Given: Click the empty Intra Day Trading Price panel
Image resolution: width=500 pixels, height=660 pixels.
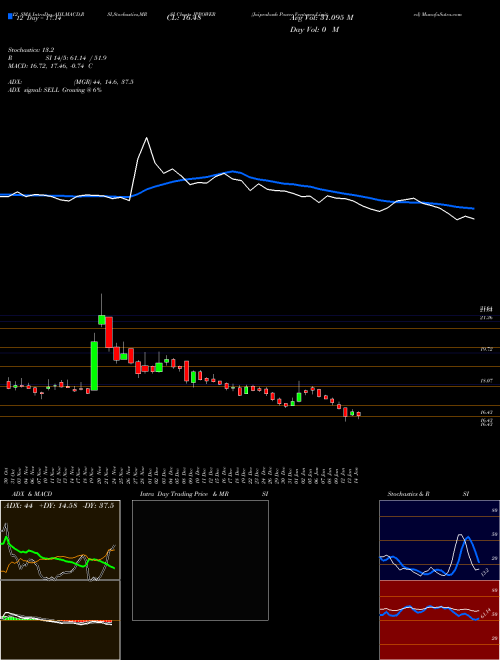Looking at the screenshot, I should 200,560.
